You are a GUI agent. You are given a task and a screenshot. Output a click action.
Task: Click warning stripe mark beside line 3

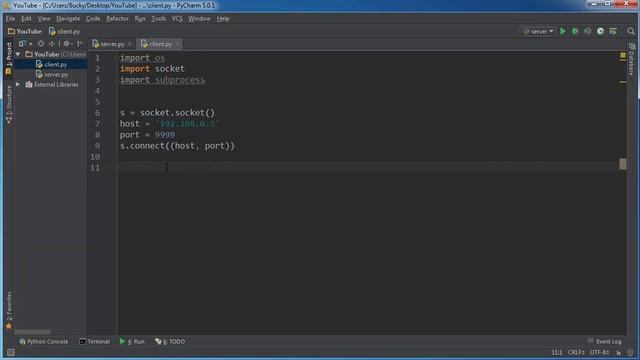pos(622,82)
